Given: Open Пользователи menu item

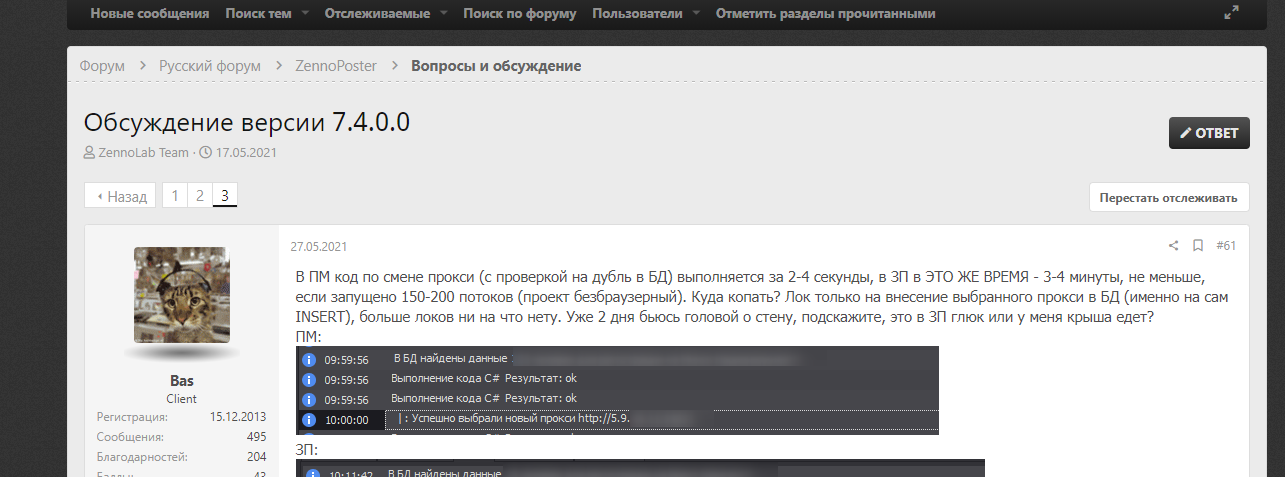Looking at the screenshot, I should pyautogui.click(x=637, y=14).
